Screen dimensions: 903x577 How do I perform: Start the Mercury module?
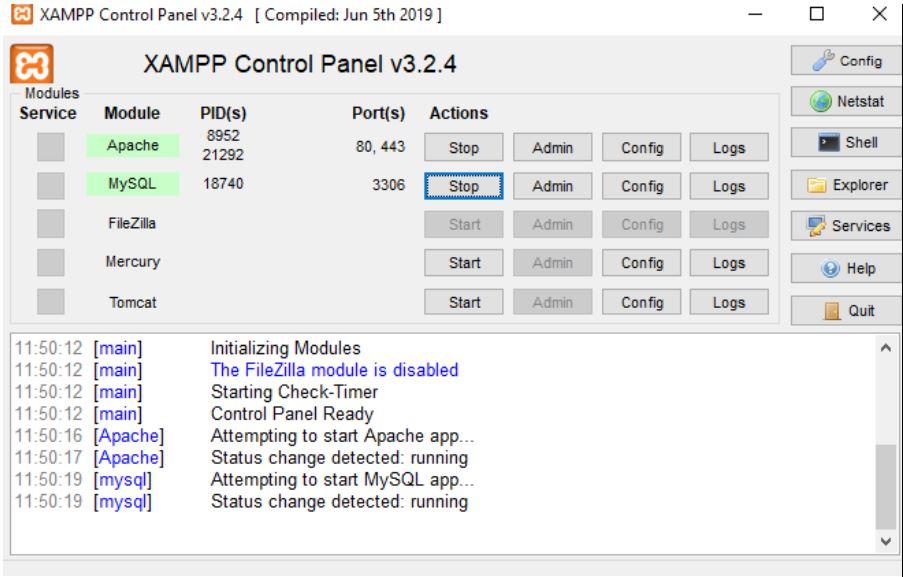coord(464,263)
